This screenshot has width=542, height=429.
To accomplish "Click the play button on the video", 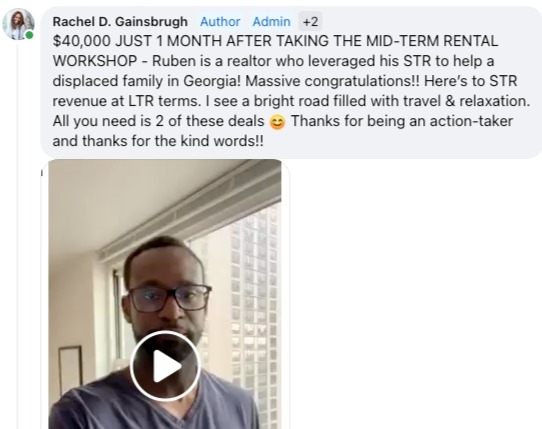I will 165,366.
